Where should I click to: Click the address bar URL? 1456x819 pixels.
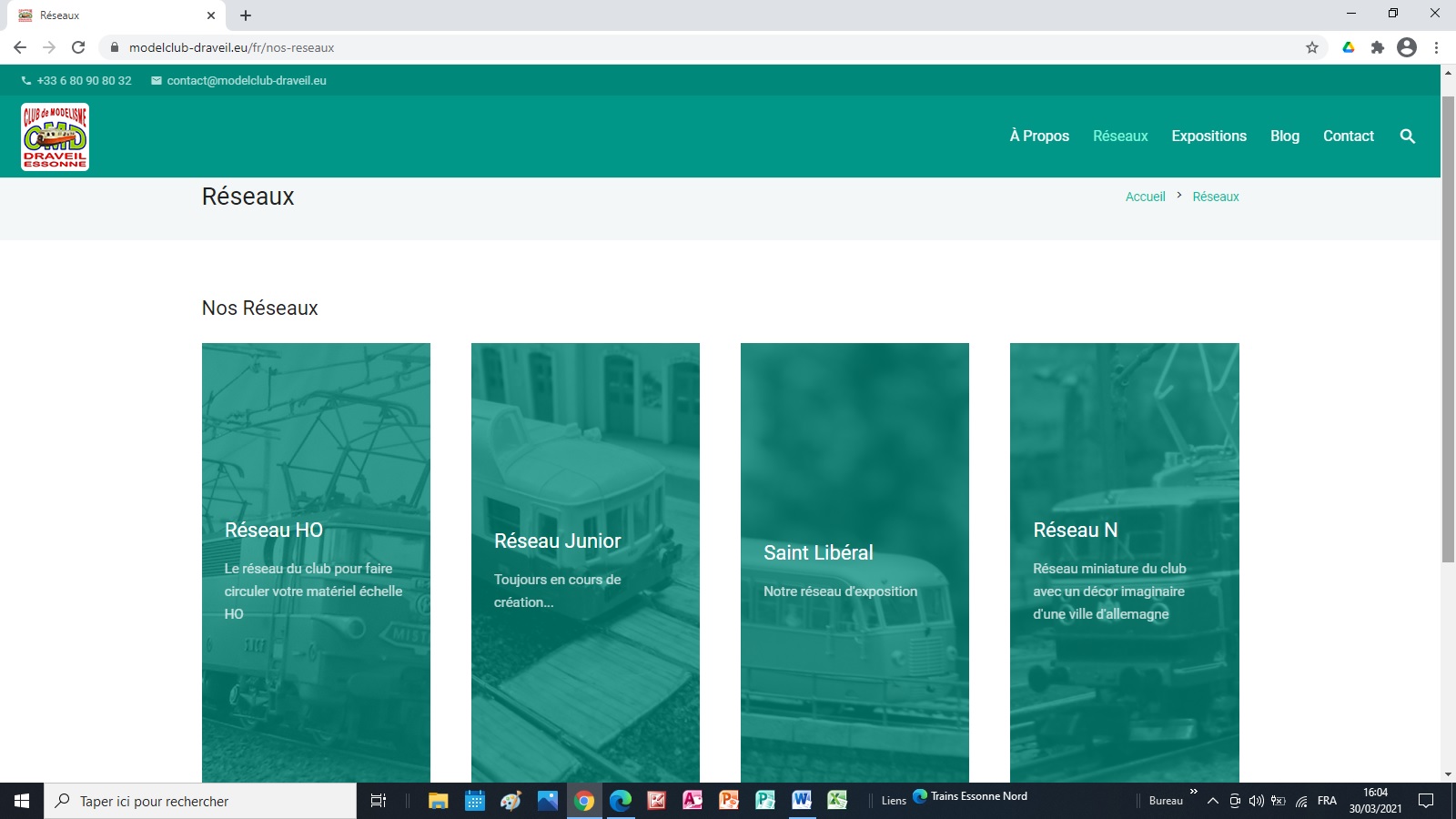(x=231, y=47)
